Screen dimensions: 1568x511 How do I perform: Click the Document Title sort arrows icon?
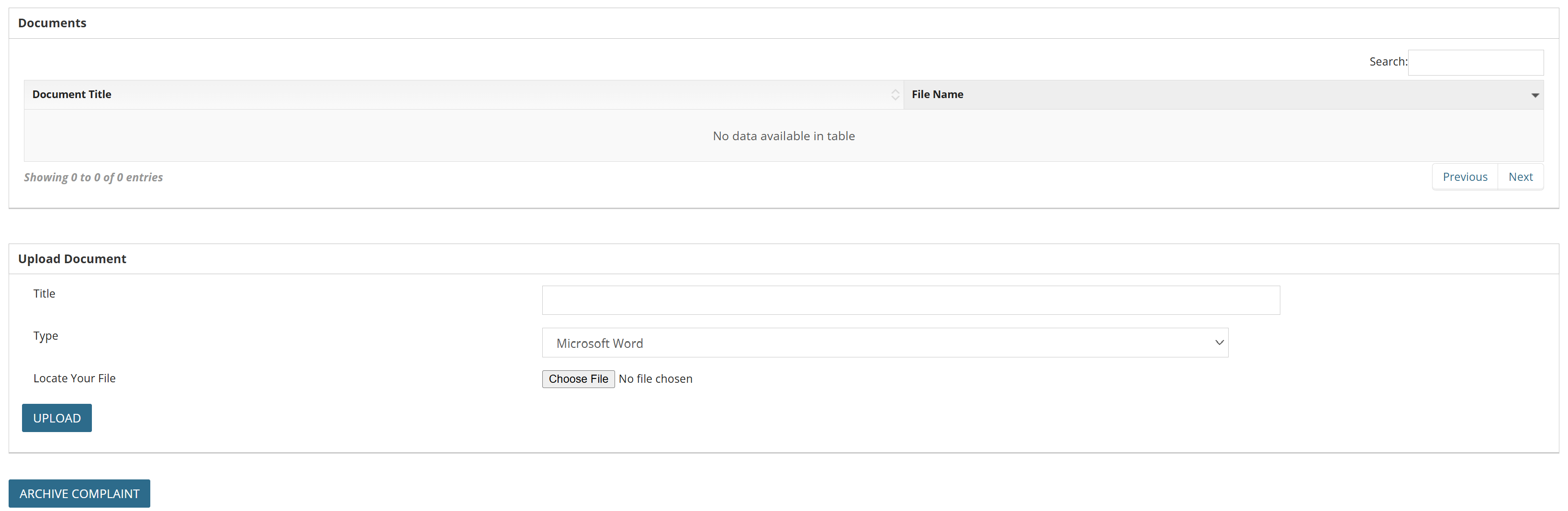[x=895, y=95]
